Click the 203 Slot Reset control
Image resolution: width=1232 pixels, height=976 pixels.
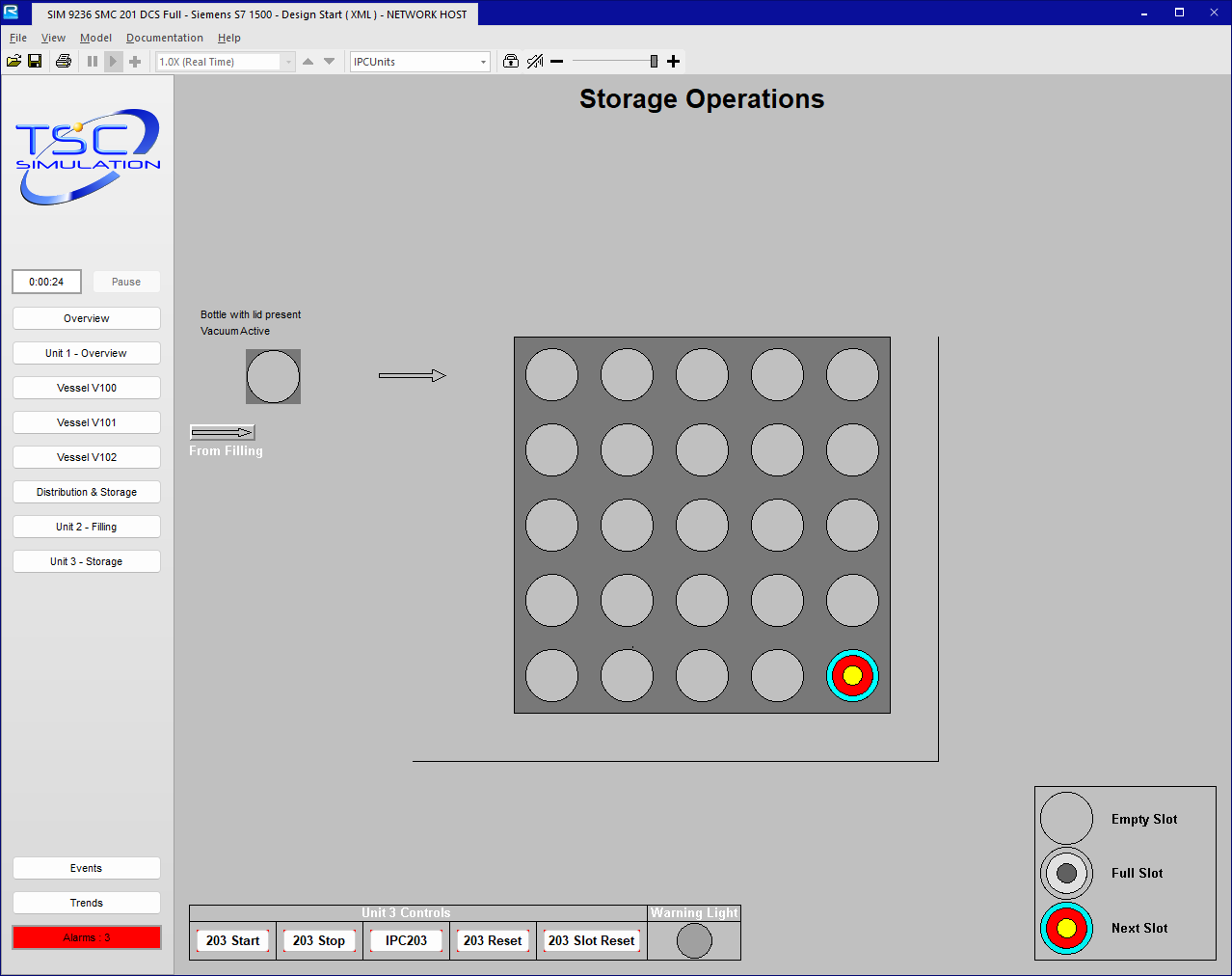tap(592, 940)
